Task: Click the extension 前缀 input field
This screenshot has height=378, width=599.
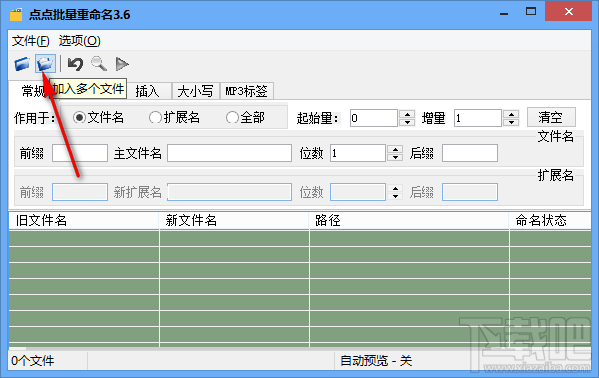Action: tap(79, 192)
